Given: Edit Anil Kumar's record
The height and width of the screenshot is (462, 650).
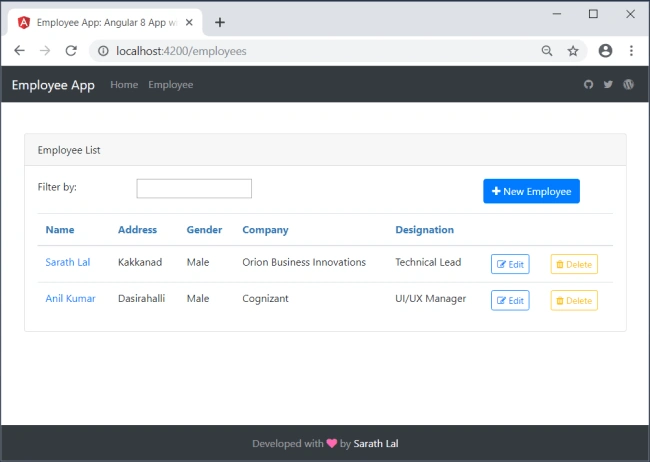Looking at the screenshot, I should [x=510, y=300].
